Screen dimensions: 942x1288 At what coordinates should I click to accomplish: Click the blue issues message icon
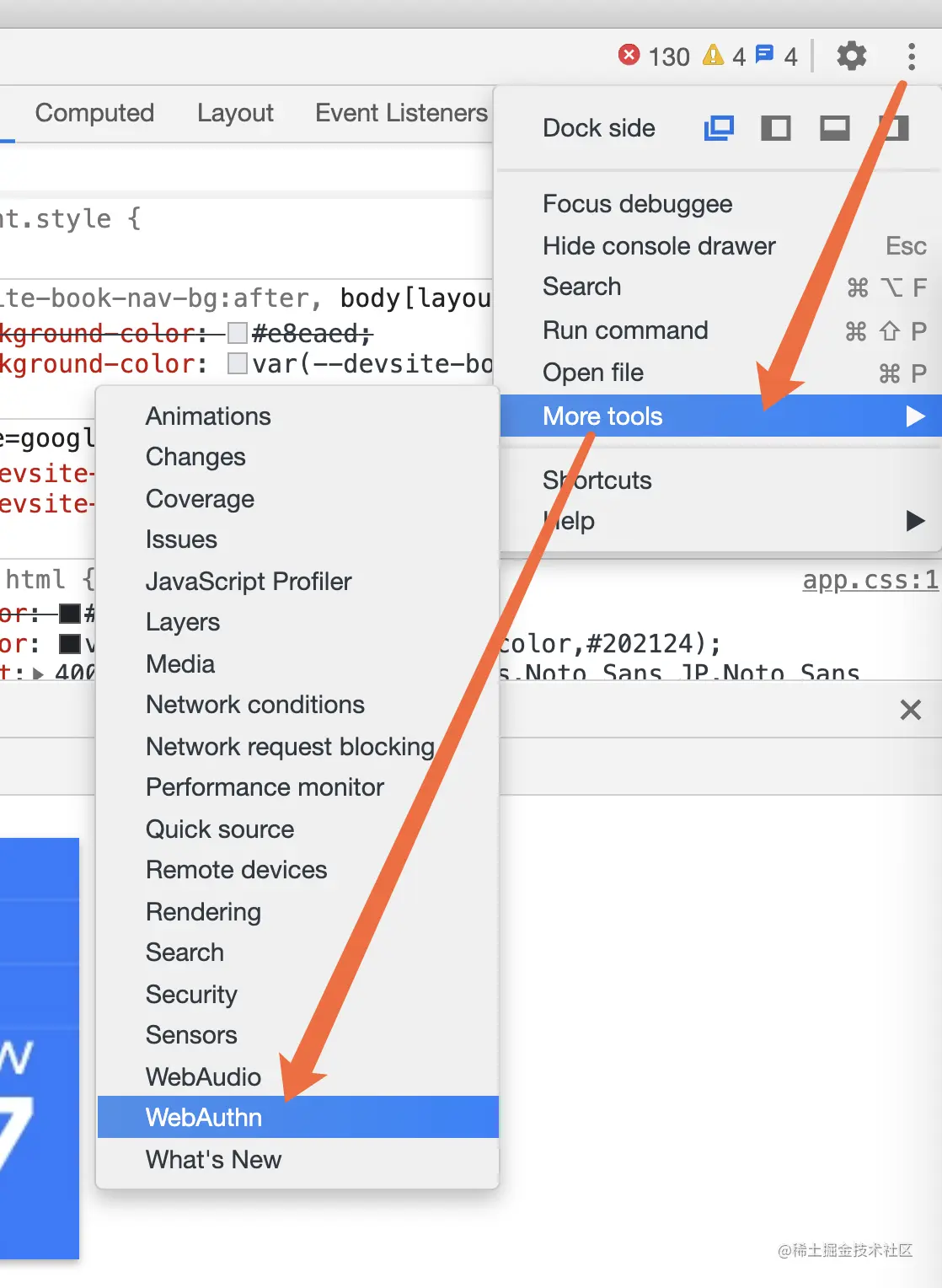click(764, 55)
